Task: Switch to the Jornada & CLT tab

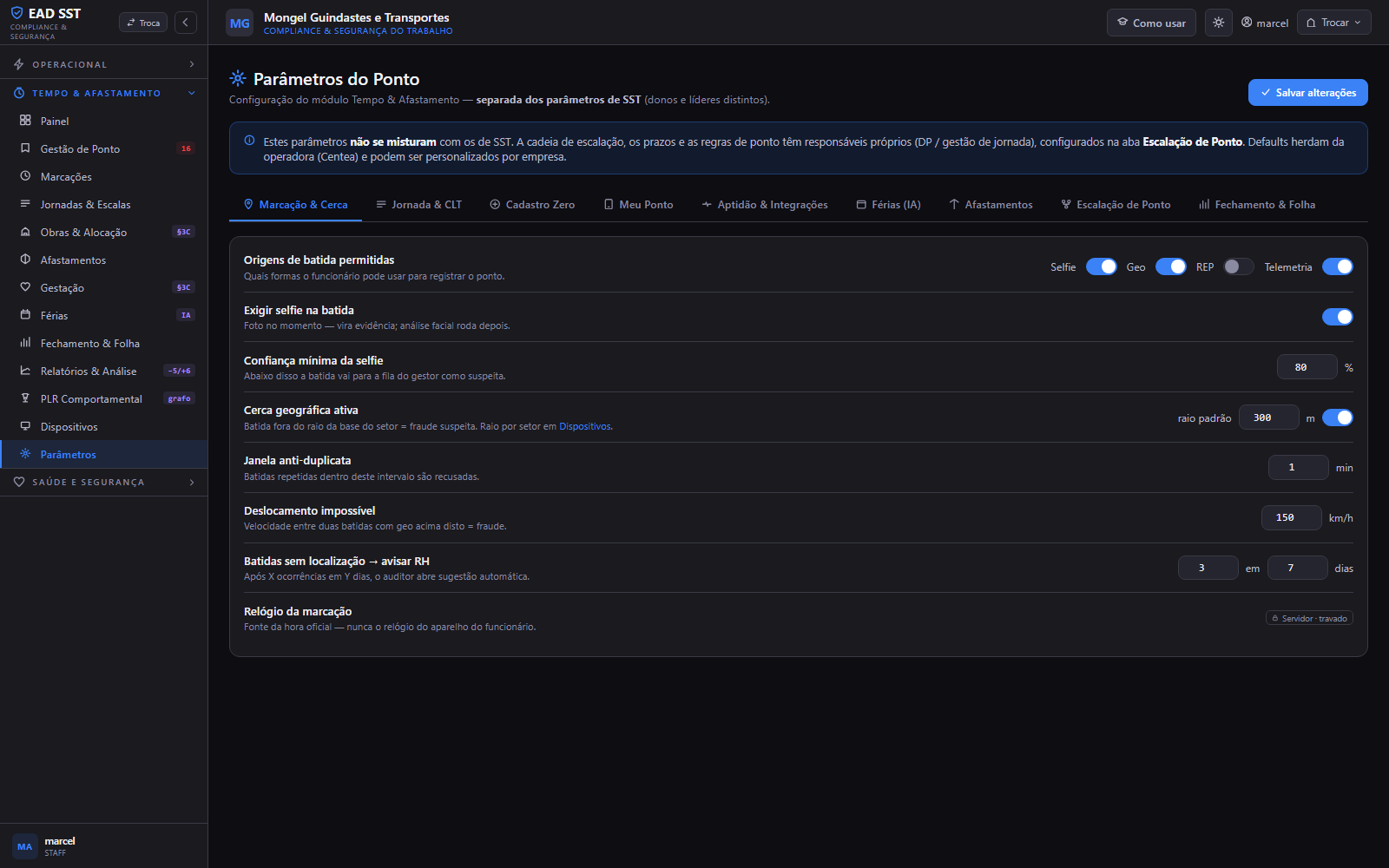Action: pyautogui.click(x=418, y=205)
